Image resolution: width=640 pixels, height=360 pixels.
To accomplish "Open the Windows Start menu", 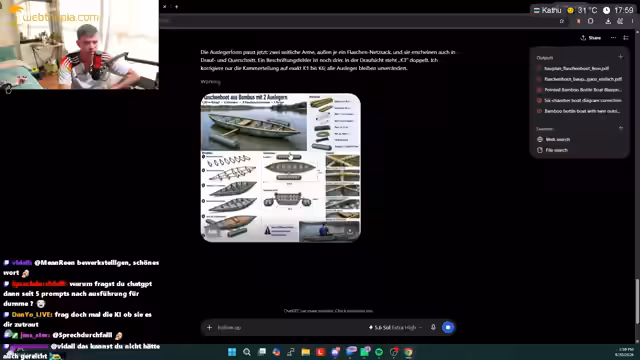I will [232, 352].
